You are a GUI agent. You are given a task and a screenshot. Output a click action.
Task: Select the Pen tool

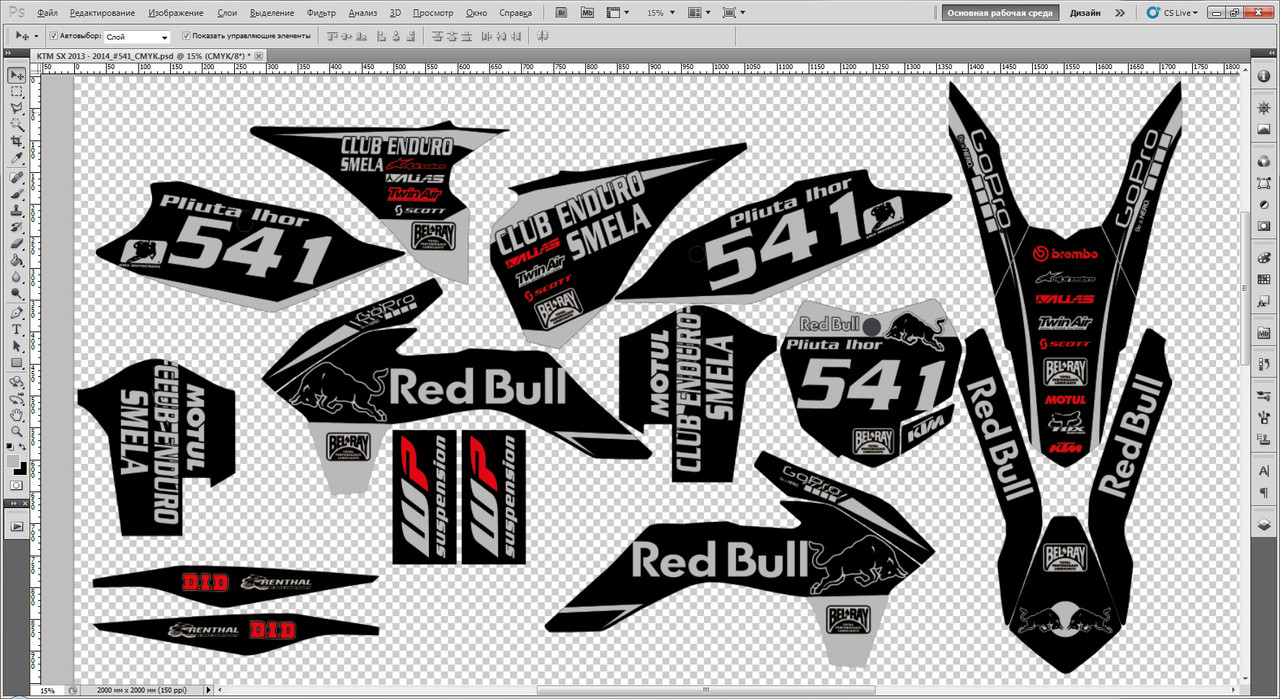(17, 313)
